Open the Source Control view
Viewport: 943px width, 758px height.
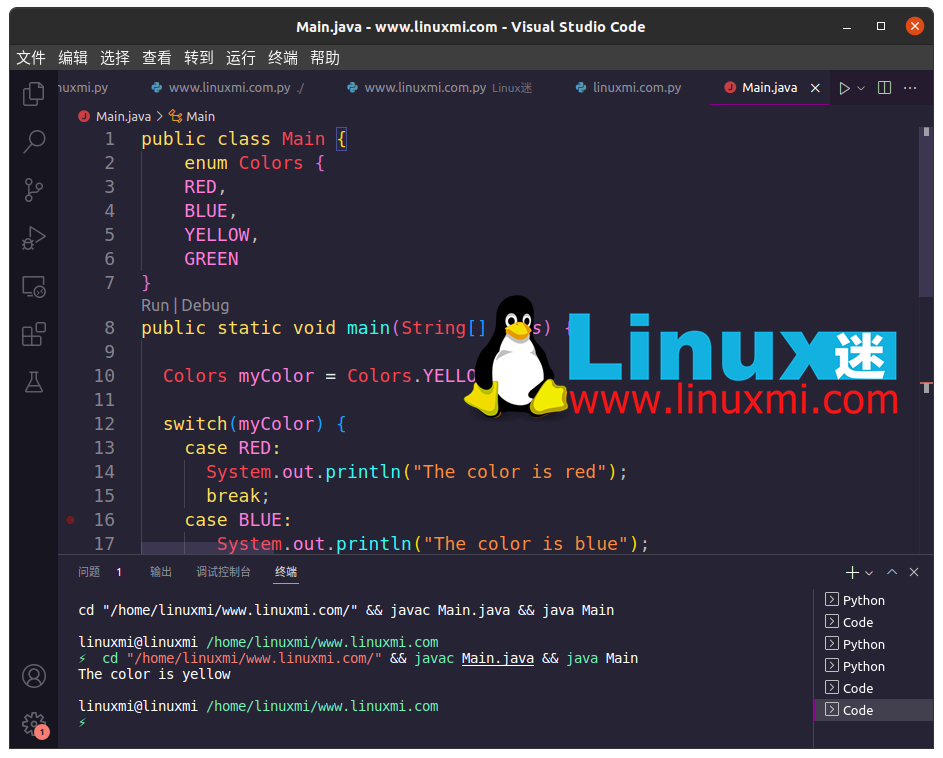tap(34, 190)
